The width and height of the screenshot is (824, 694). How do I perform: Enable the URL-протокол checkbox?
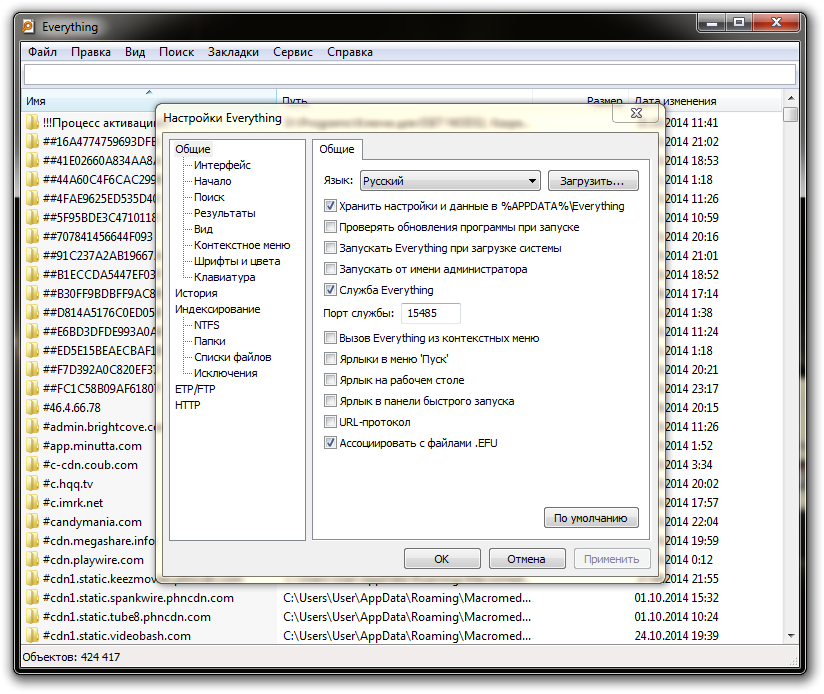(330, 422)
